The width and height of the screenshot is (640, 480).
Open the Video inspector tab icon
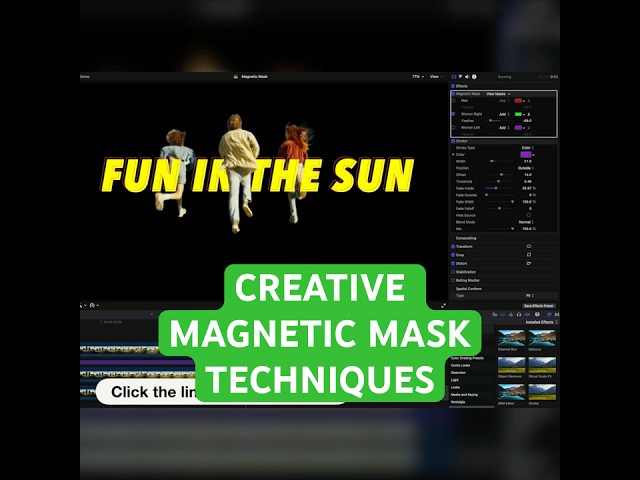coord(453,77)
